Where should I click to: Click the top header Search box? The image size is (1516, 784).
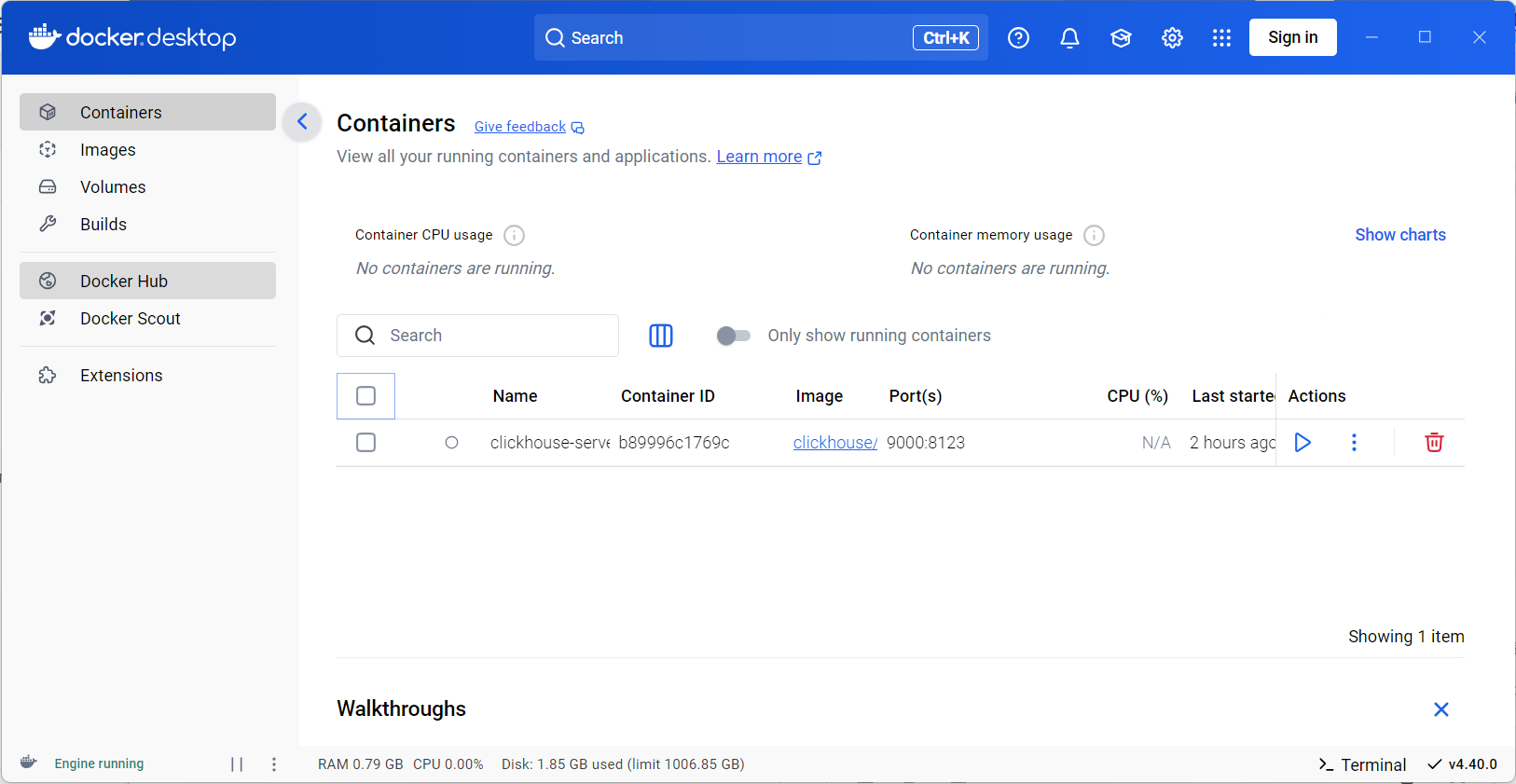[761, 37]
